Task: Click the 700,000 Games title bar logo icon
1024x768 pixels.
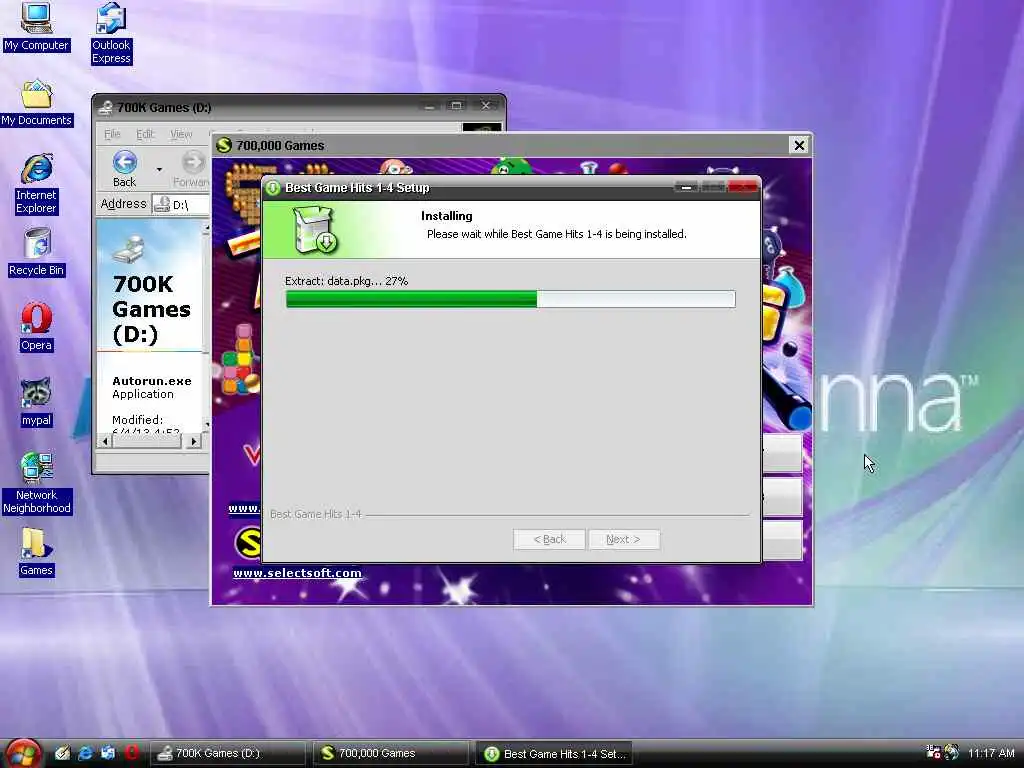Action: pos(224,145)
